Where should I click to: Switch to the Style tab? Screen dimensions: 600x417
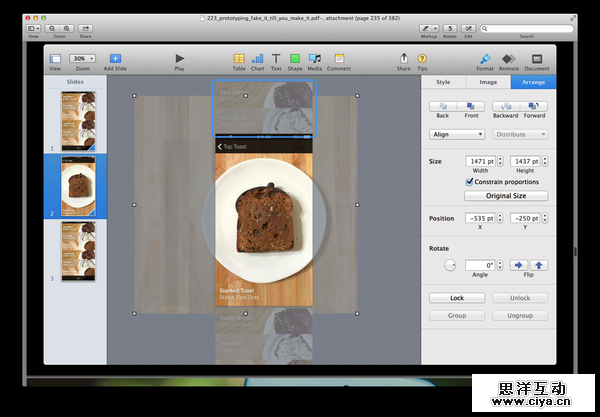(x=443, y=82)
